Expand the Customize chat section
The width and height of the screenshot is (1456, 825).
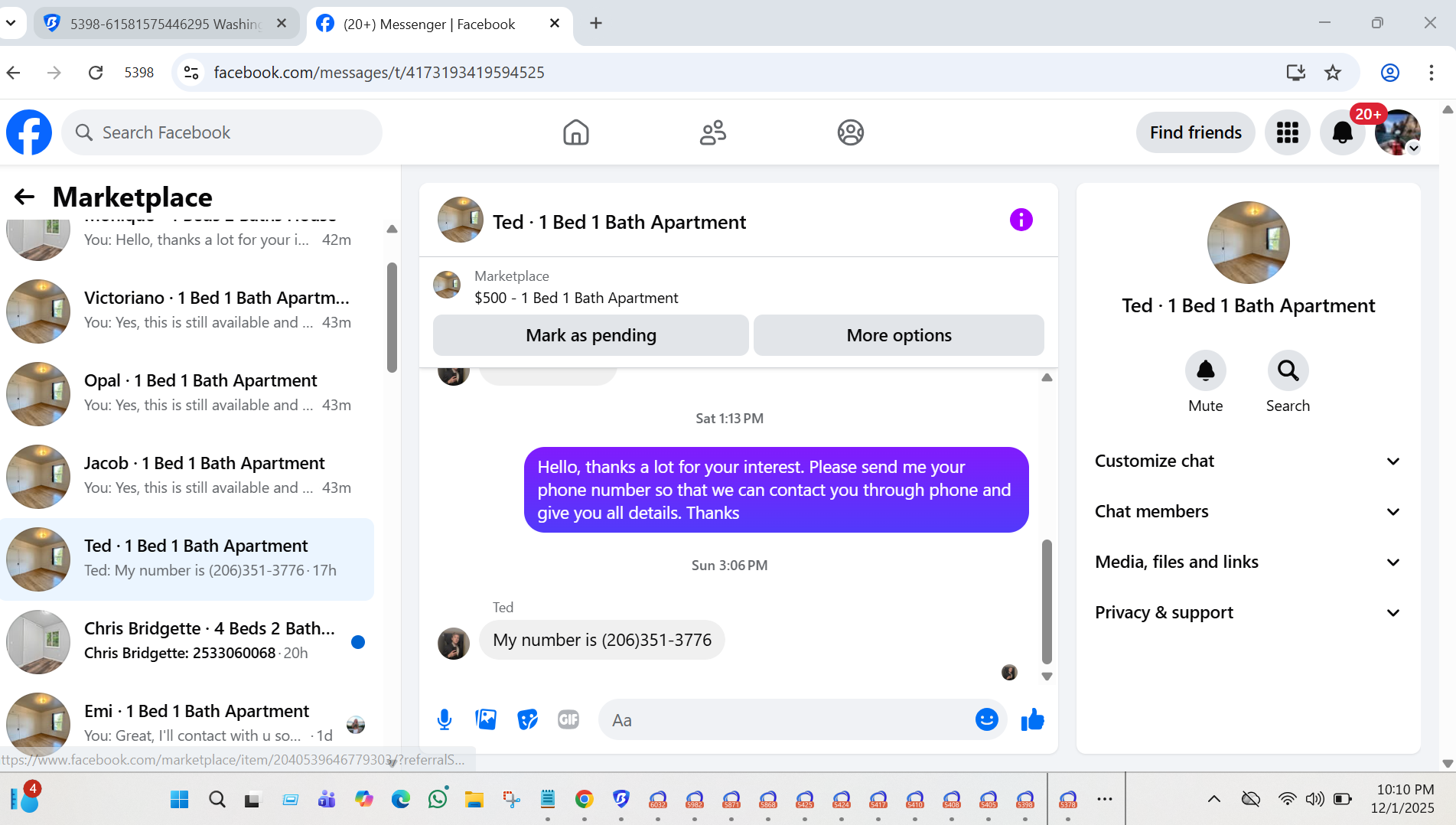click(x=1249, y=461)
